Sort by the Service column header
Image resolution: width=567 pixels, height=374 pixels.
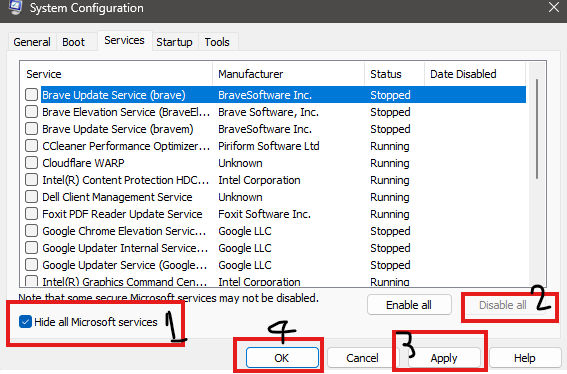point(116,74)
